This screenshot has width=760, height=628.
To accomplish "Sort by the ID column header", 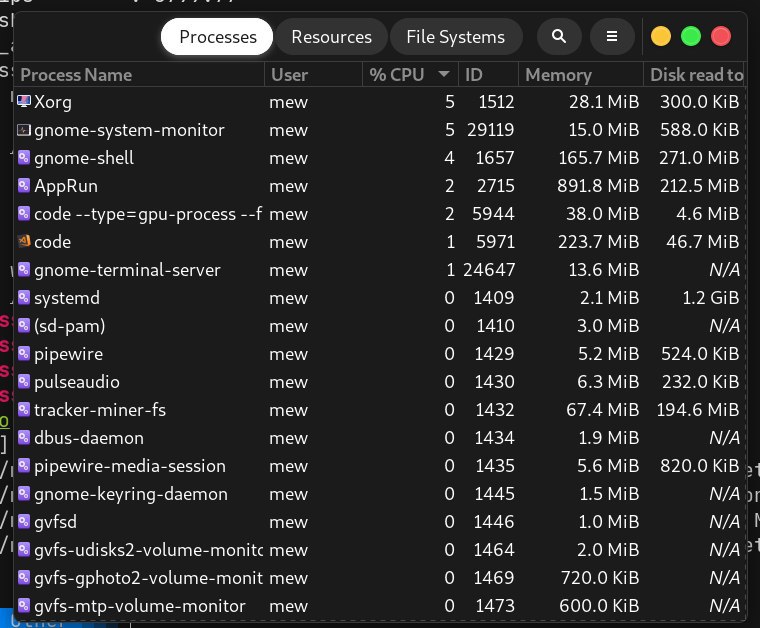I will coord(489,75).
